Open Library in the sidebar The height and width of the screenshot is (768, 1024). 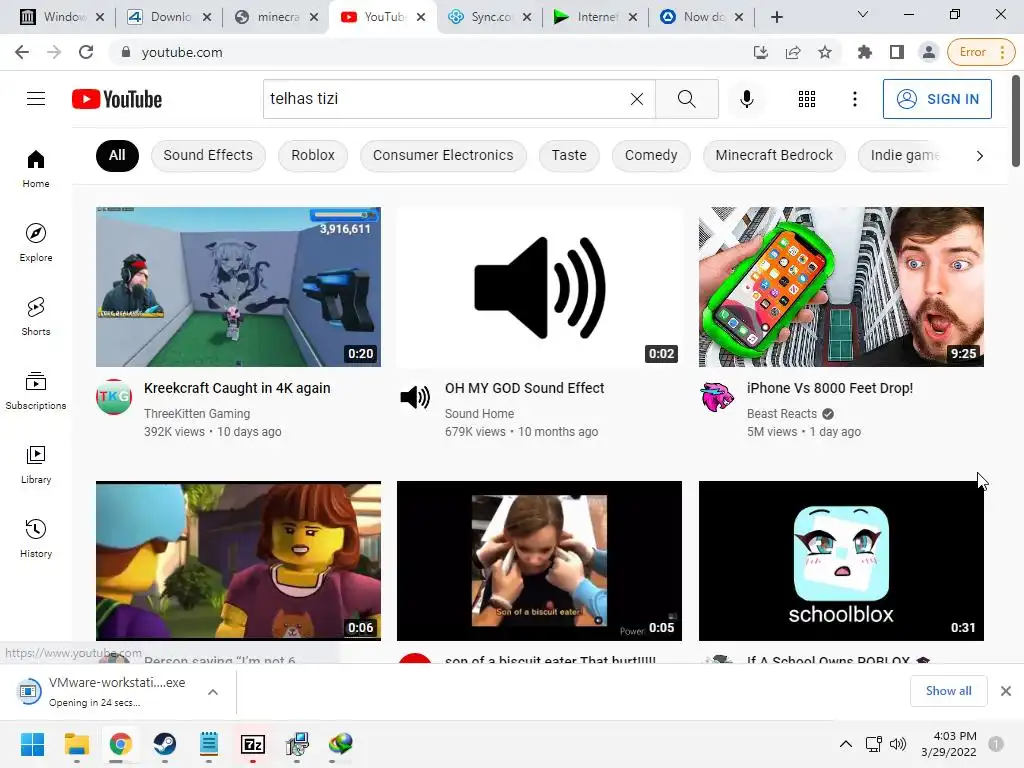(36, 464)
